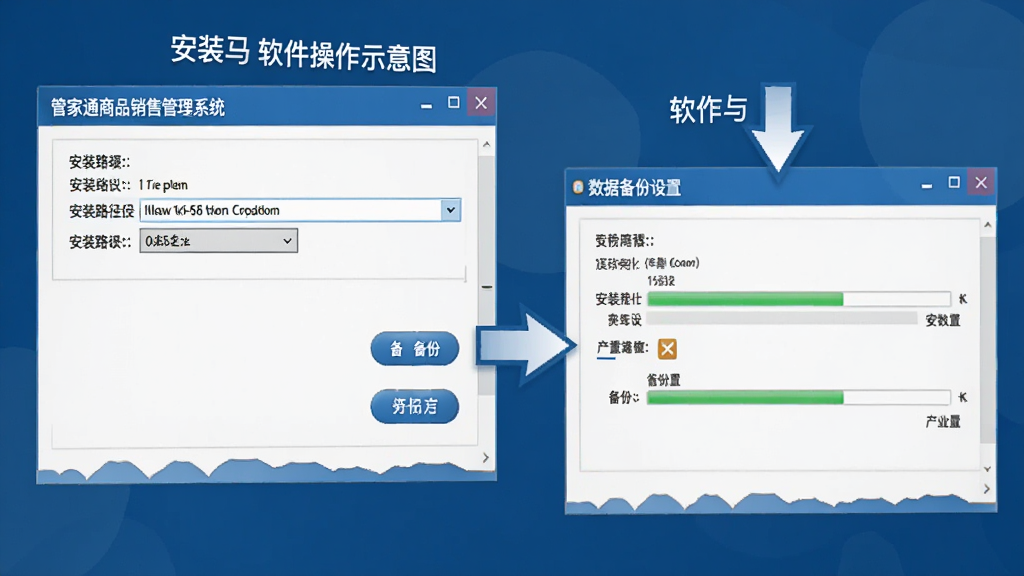Close the 数据备份设置 window

point(981,183)
